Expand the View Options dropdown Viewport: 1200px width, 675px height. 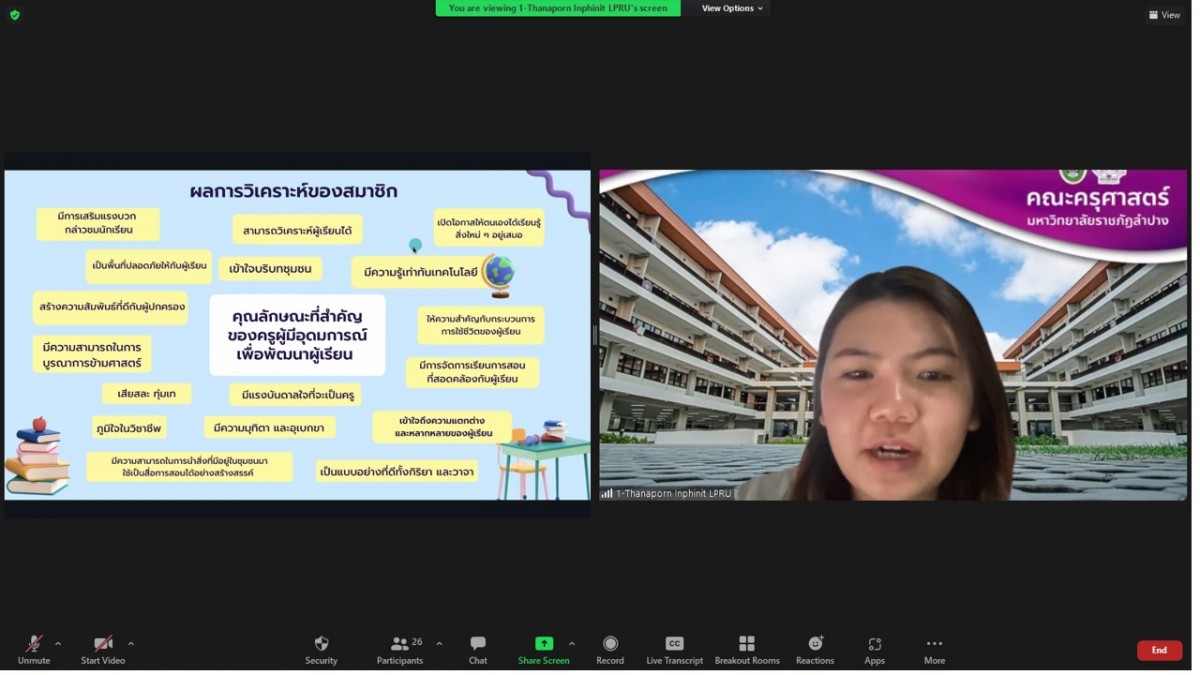click(732, 8)
